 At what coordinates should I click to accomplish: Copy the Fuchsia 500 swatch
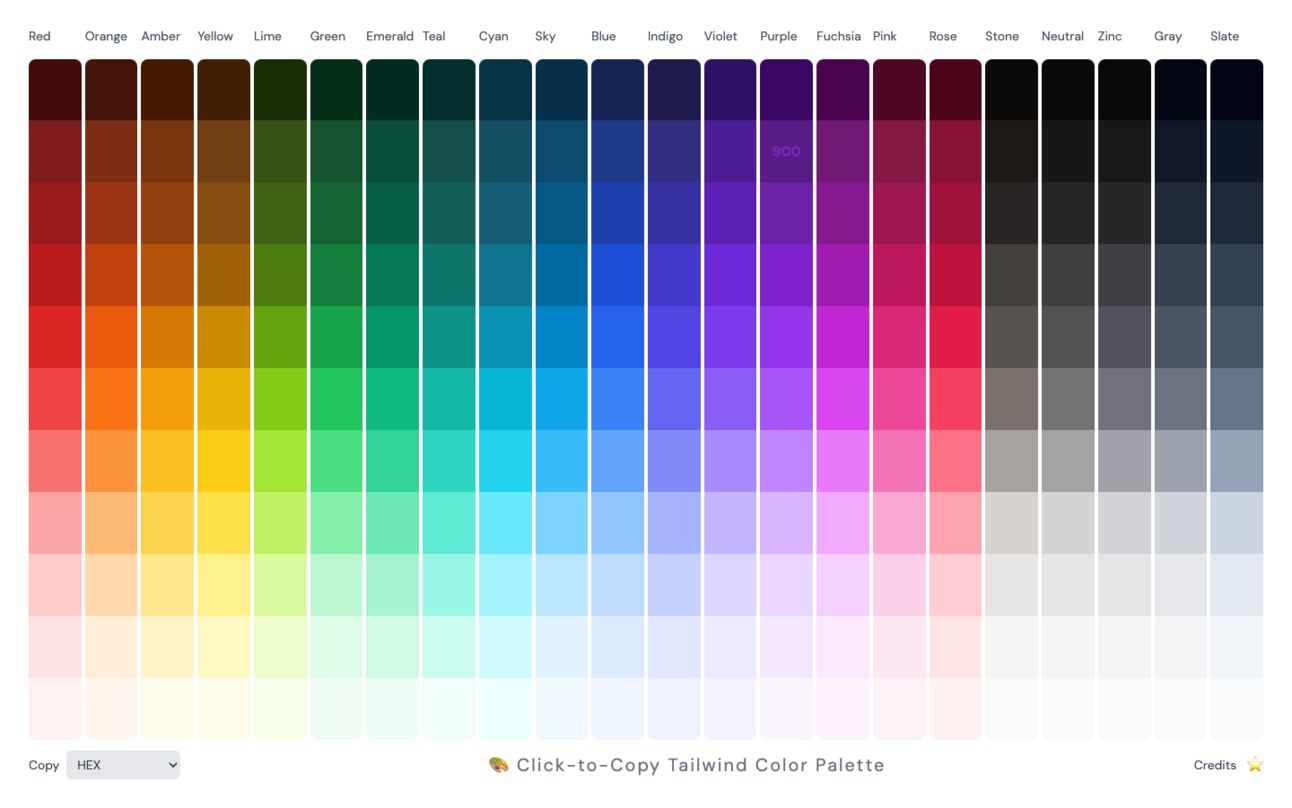842,399
